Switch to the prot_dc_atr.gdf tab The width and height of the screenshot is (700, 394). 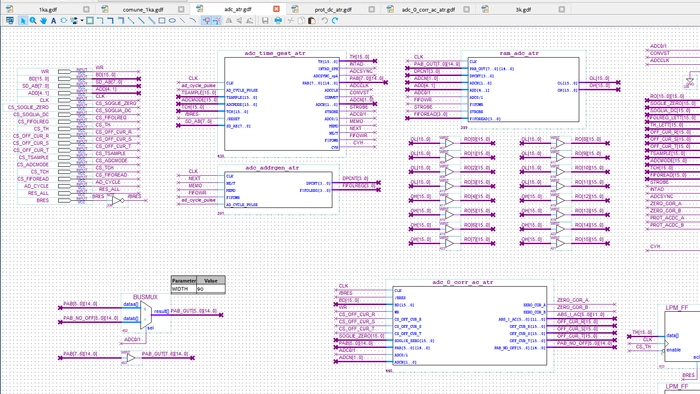[333, 9]
